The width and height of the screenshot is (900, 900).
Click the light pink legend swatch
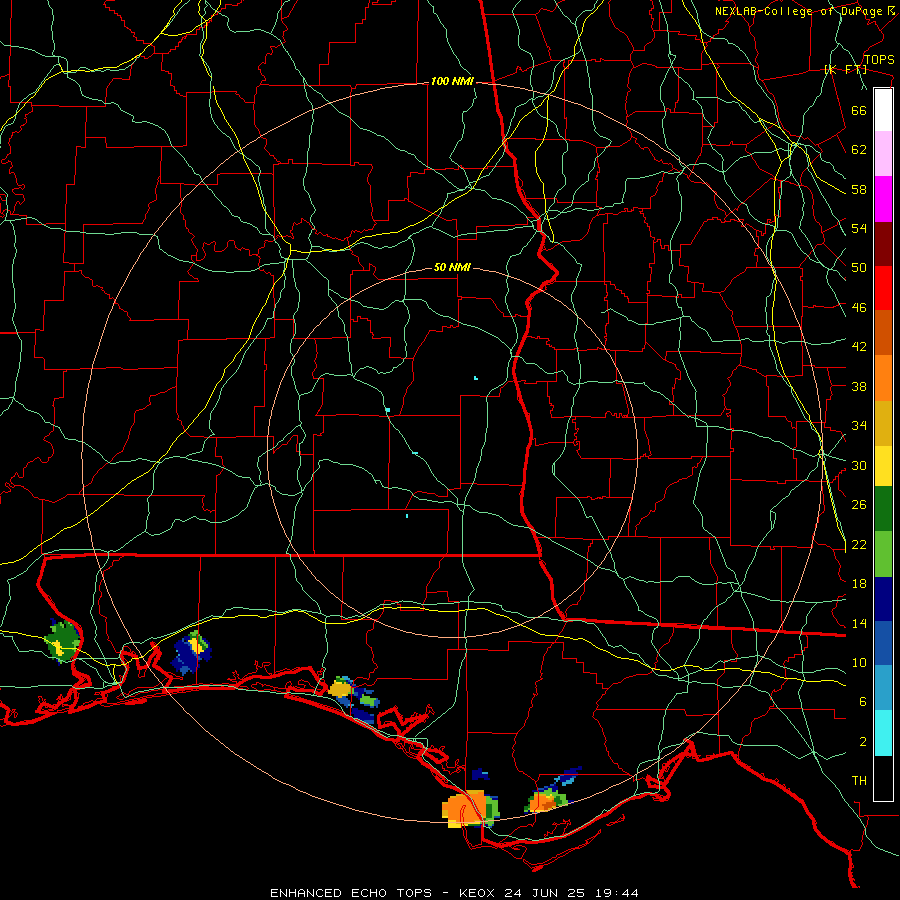coord(883,154)
